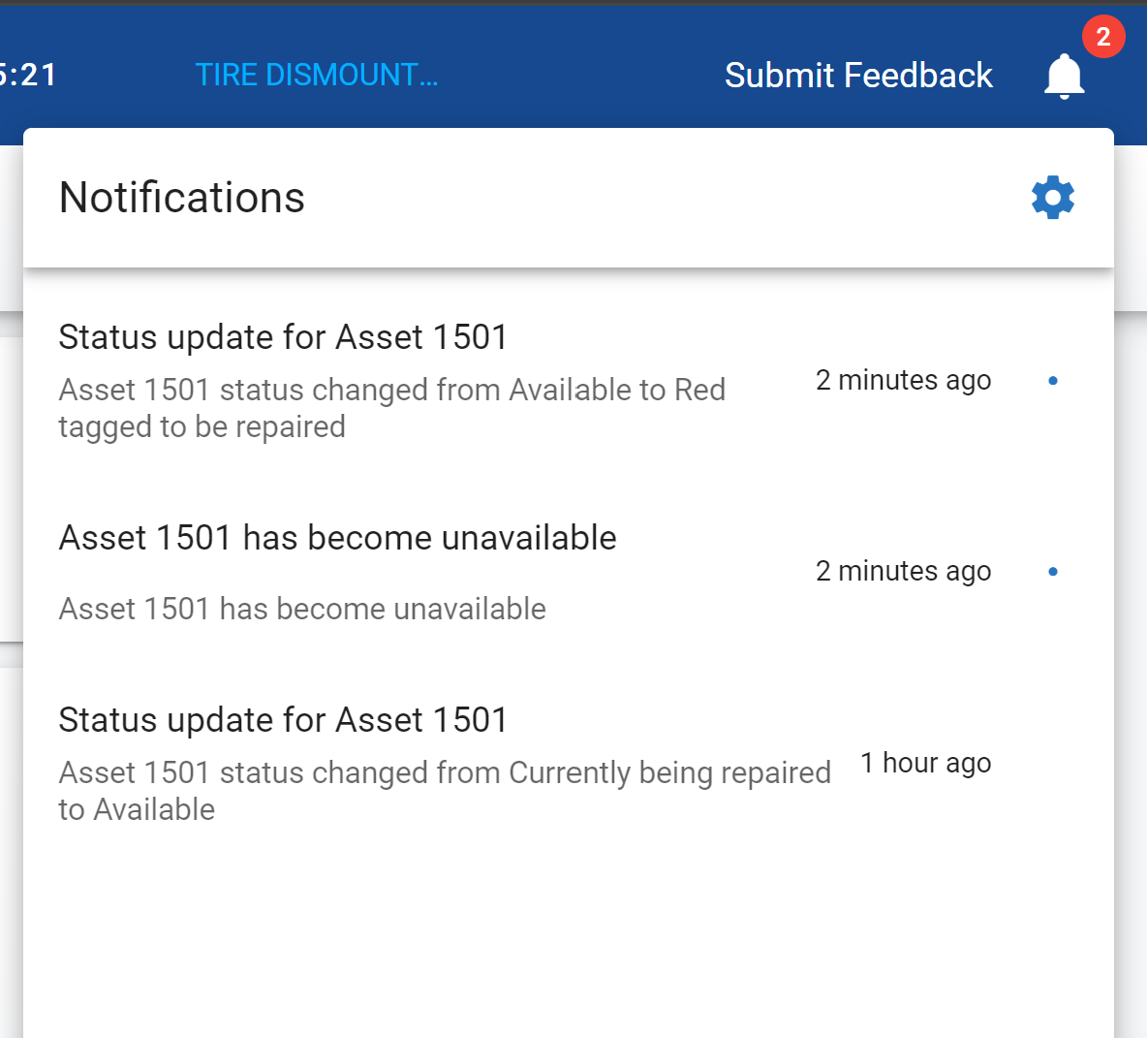Select status update notification from 2 minutes ago
1148x1038 pixels.
click(x=283, y=337)
